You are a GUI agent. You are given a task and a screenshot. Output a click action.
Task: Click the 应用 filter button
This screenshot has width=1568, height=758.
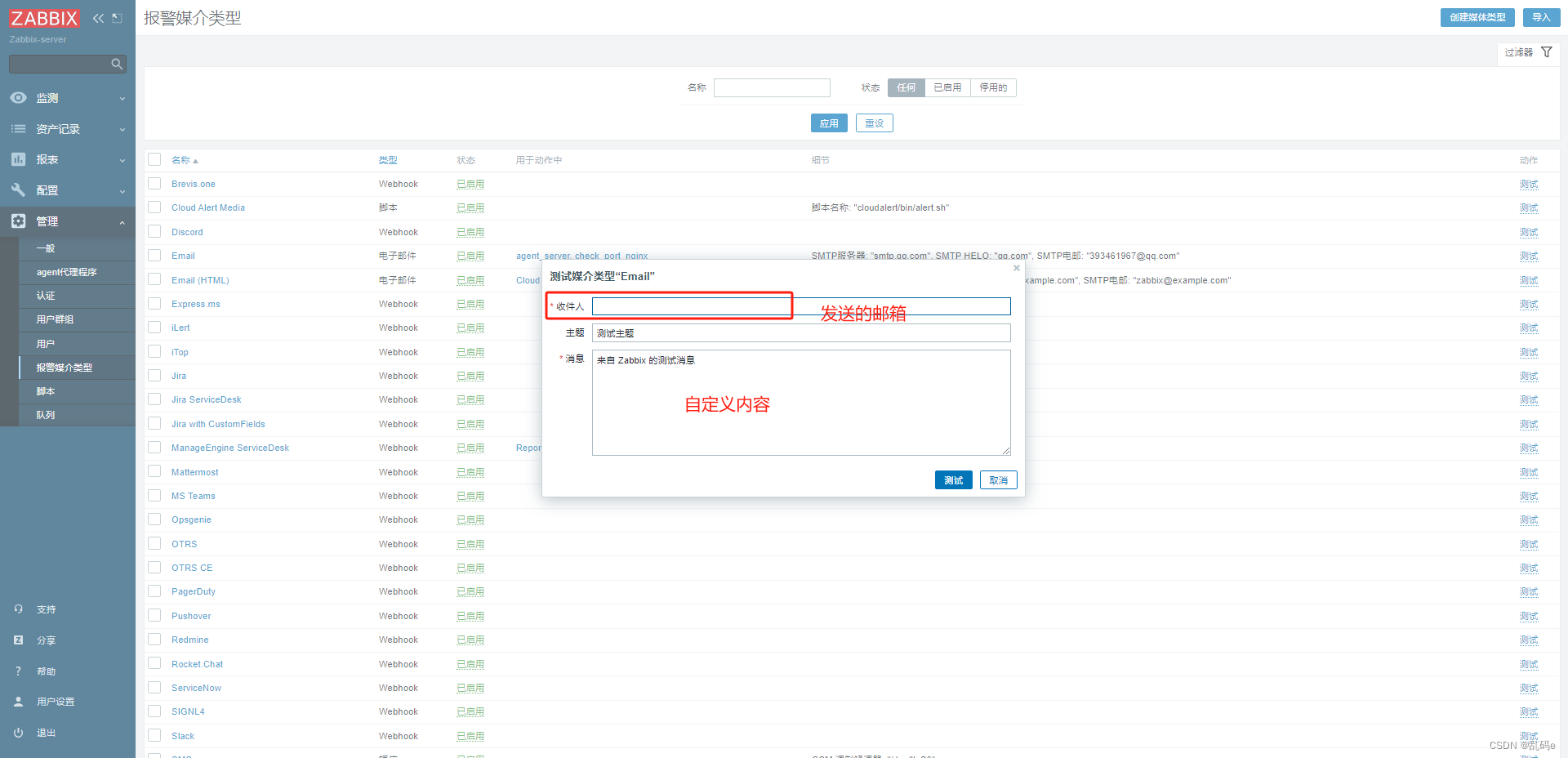coord(829,123)
